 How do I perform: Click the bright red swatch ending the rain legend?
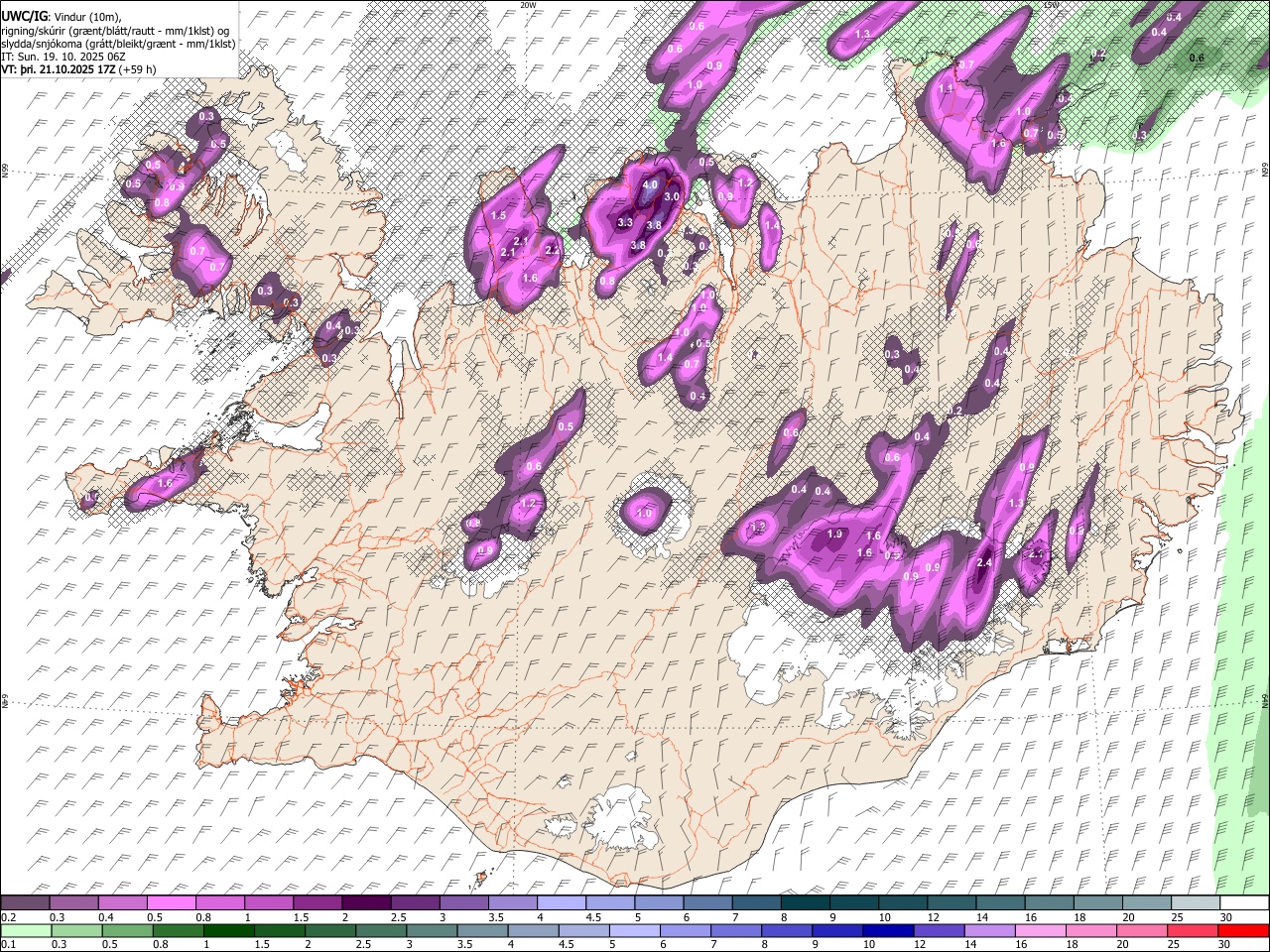tap(1244, 931)
